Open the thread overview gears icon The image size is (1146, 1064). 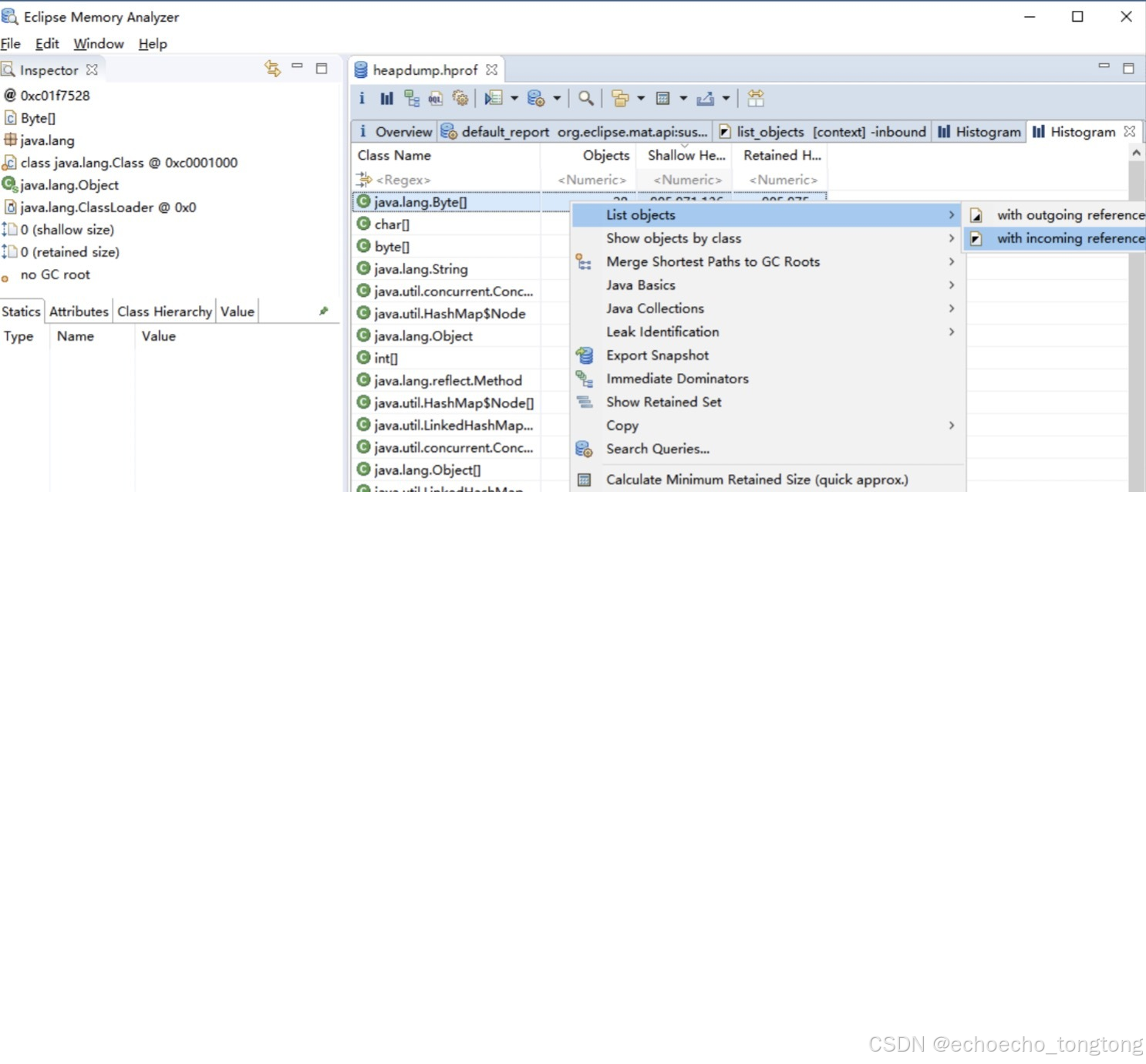[460, 98]
